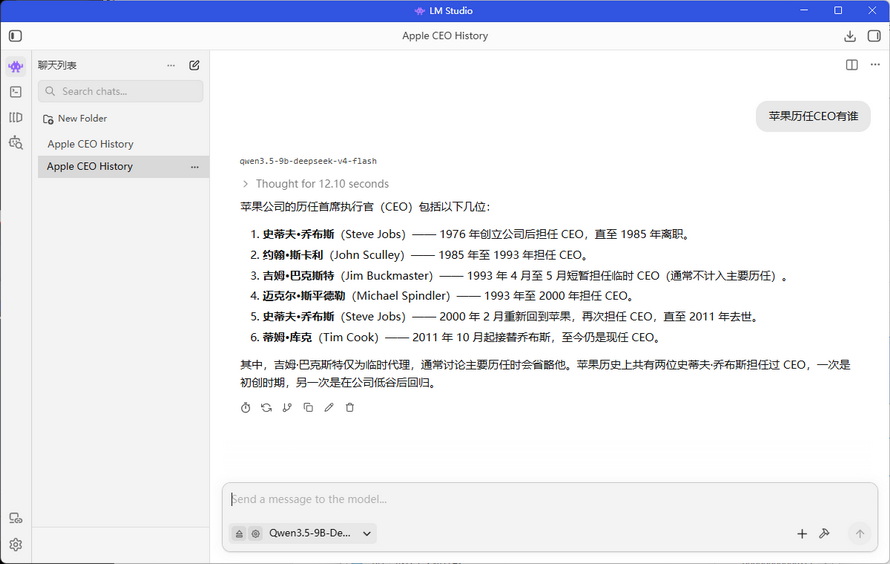Open the Chat section purple robot icon
This screenshot has height=564, width=890.
pyautogui.click(x=16, y=66)
